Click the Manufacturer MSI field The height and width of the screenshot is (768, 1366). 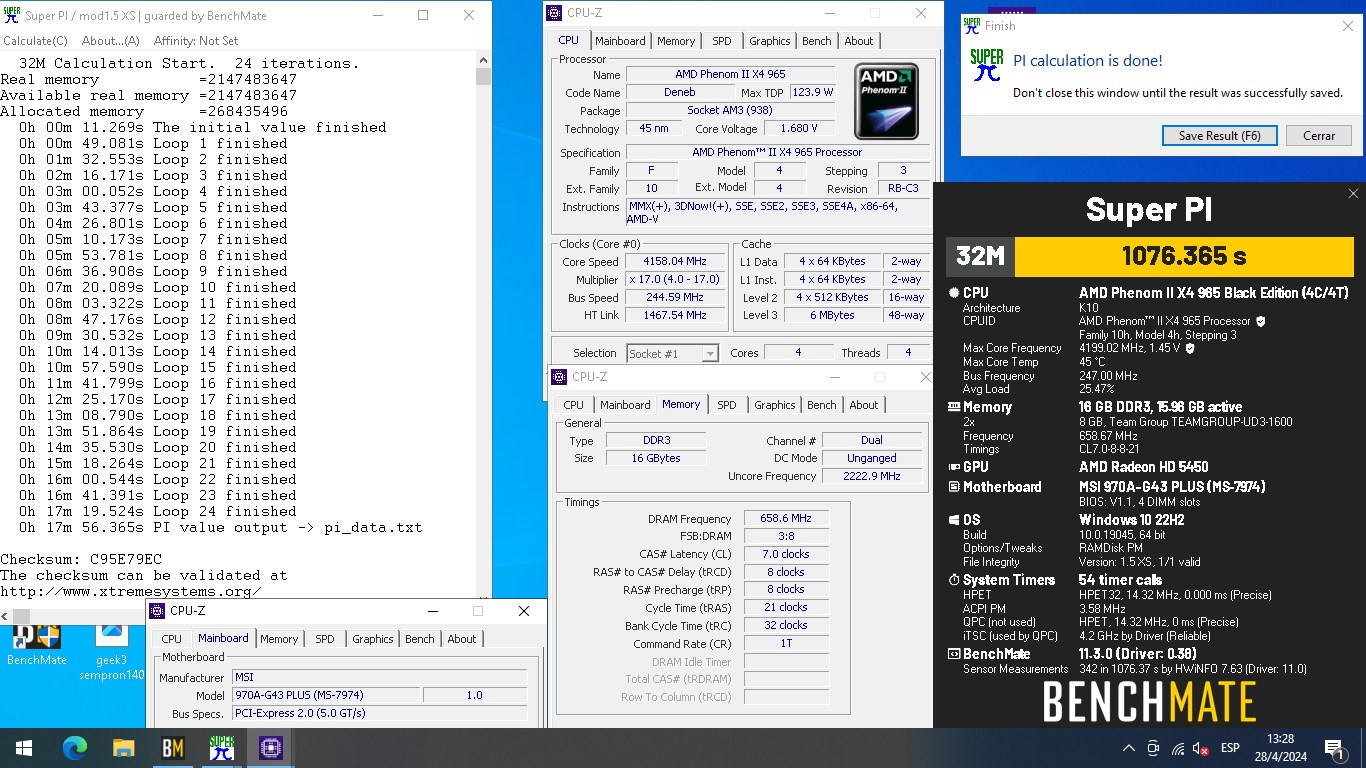379,677
